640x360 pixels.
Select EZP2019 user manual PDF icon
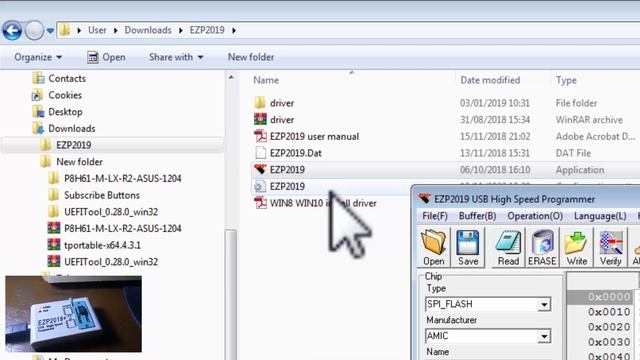[x=260, y=136]
